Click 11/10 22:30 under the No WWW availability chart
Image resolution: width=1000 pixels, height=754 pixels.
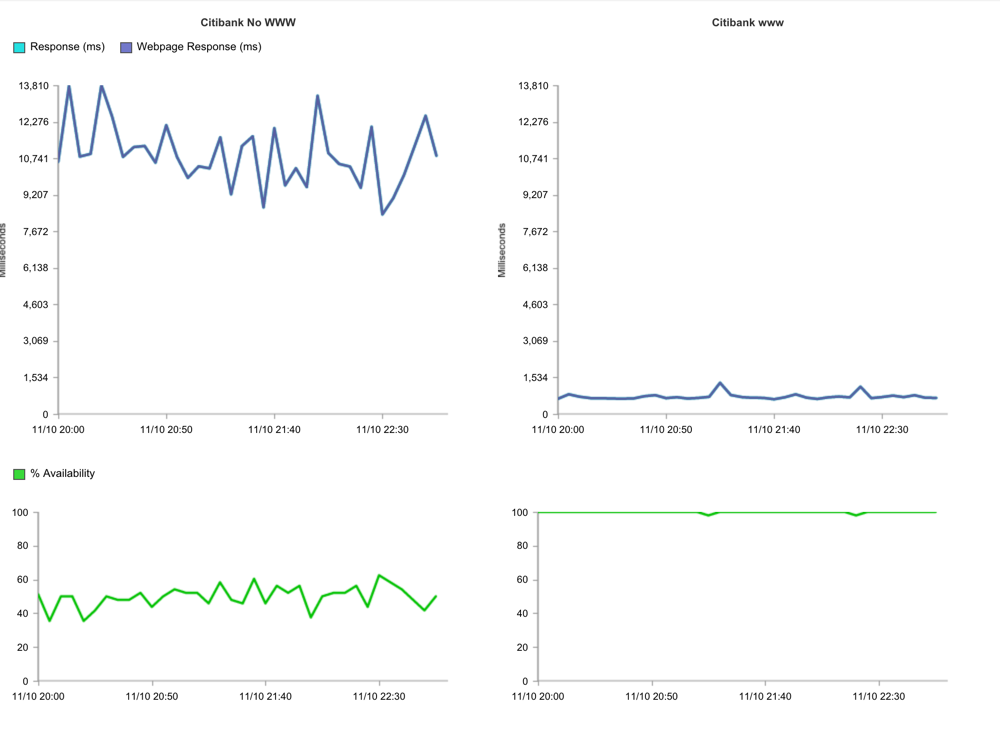tap(379, 697)
